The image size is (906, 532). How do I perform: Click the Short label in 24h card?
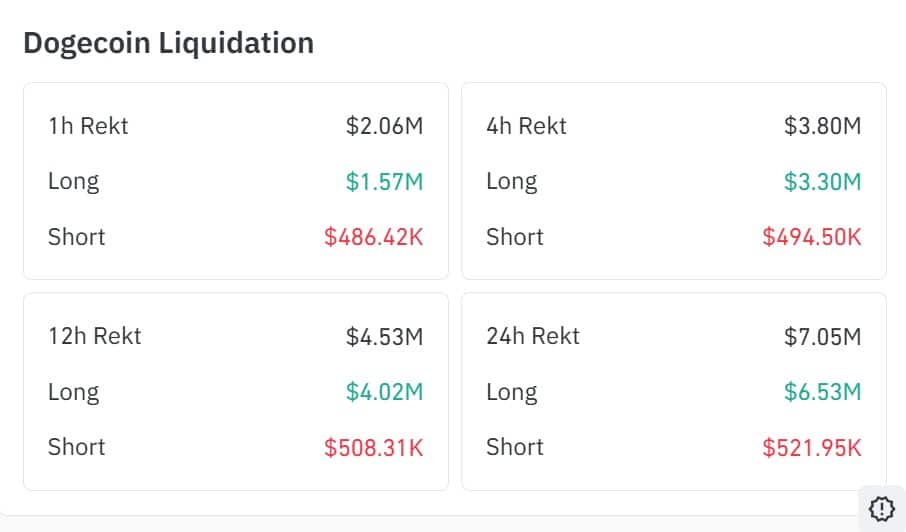[x=514, y=447]
